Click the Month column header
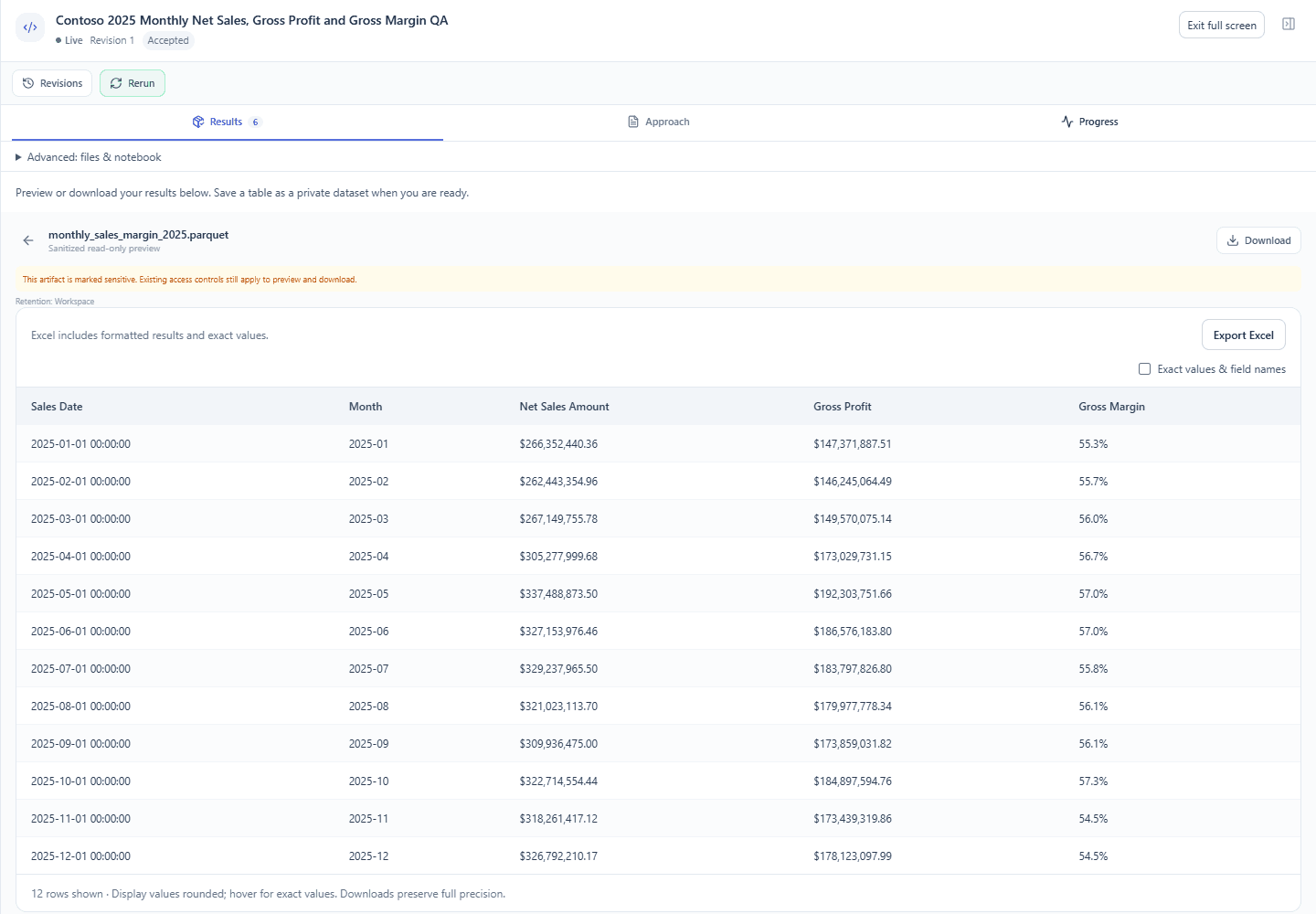The width and height of the screenshot is (1316, 914). pos(366,407)
